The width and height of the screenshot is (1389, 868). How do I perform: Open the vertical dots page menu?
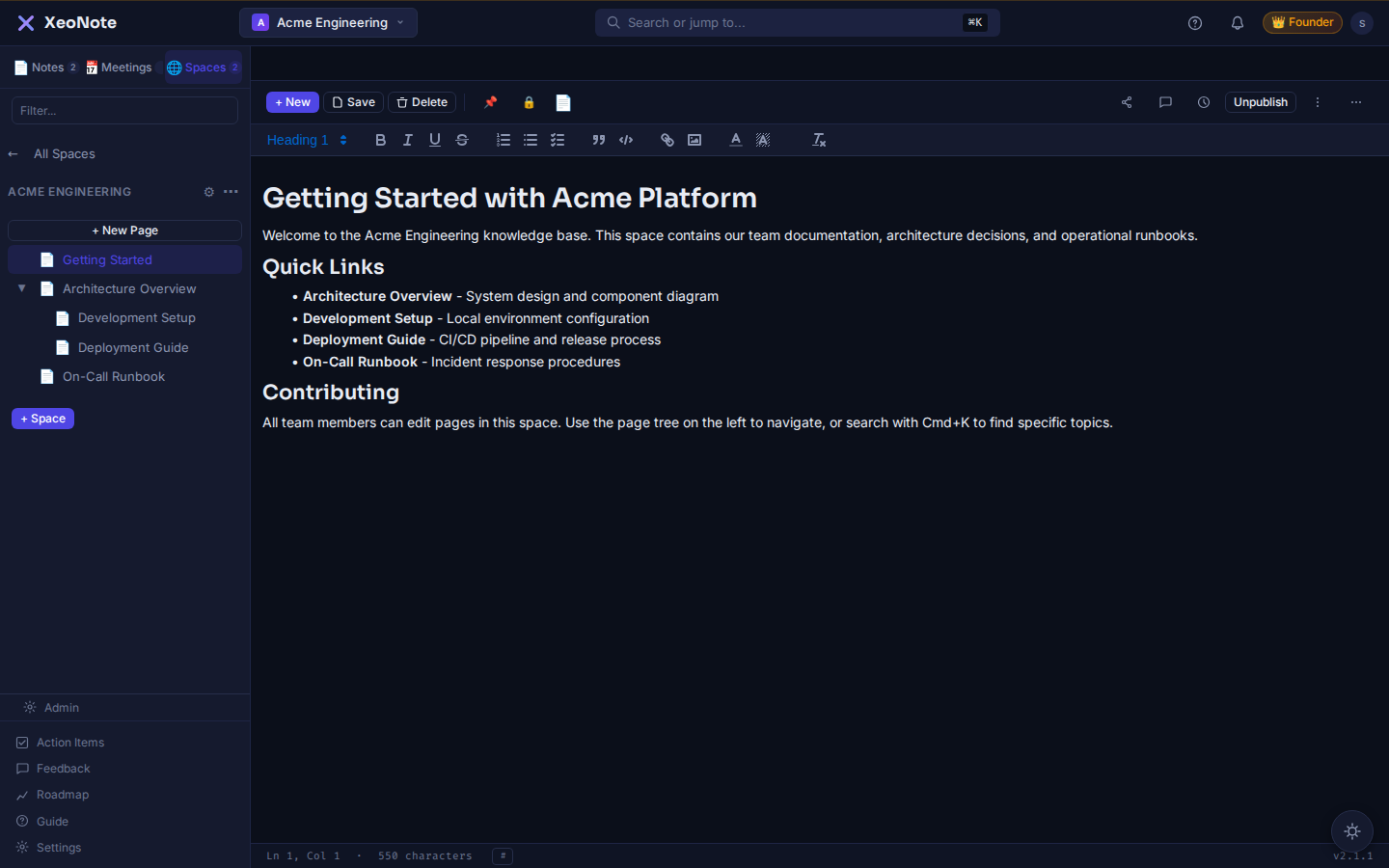click(x=1318, y=102)
